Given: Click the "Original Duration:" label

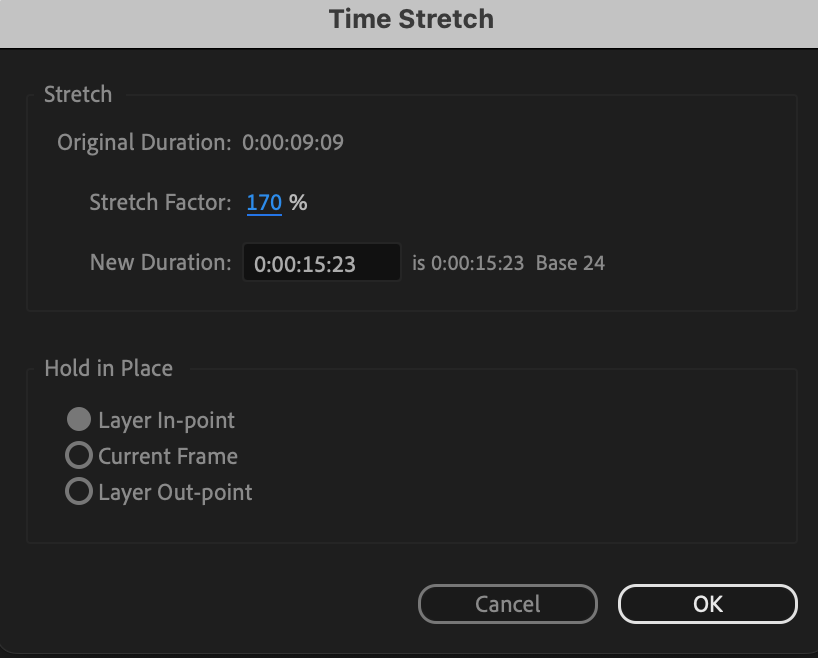Looking at the screenshot, I should pos(143,143).
